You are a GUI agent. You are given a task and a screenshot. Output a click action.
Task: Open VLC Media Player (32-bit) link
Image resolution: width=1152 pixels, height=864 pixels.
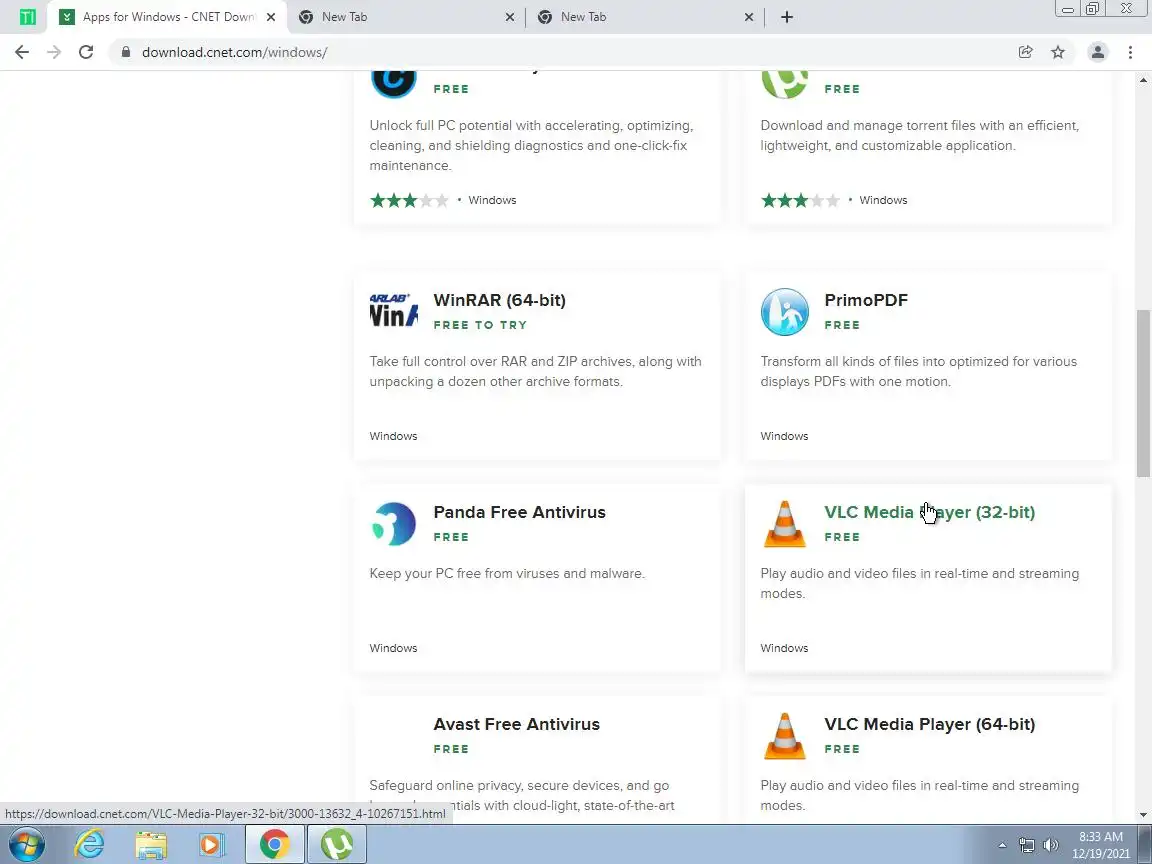[929, 512]
